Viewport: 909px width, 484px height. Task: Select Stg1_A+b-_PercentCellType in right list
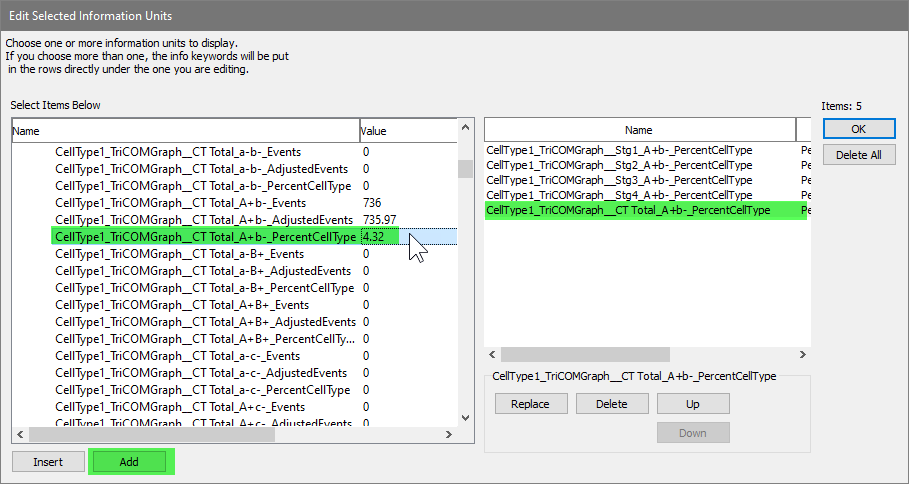coord(619,151)
